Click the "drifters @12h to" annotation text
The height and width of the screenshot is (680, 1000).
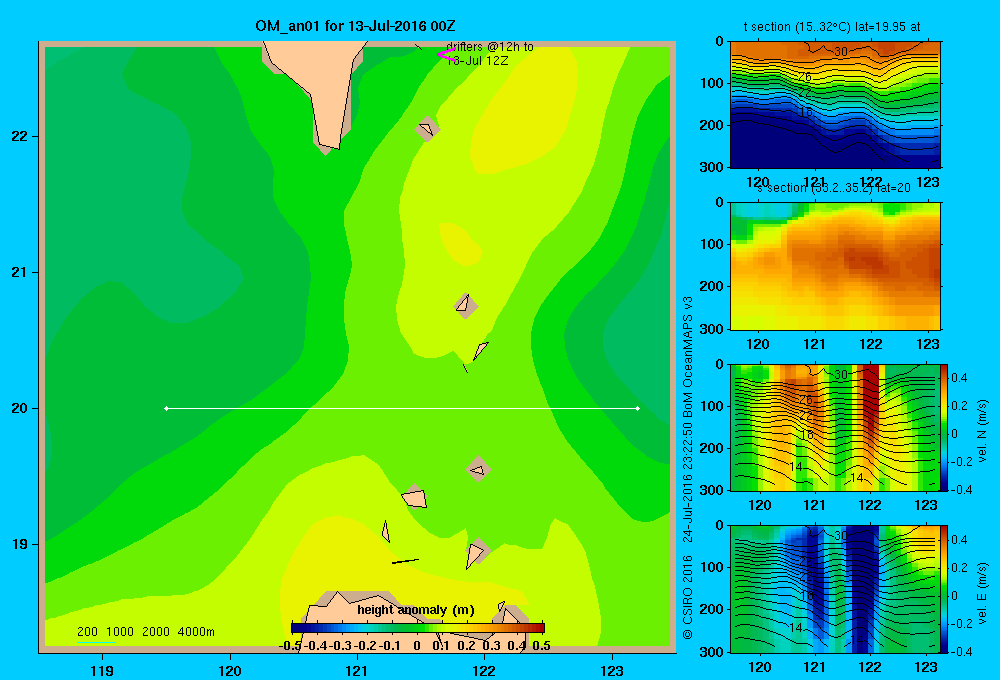tap(490, 47)
